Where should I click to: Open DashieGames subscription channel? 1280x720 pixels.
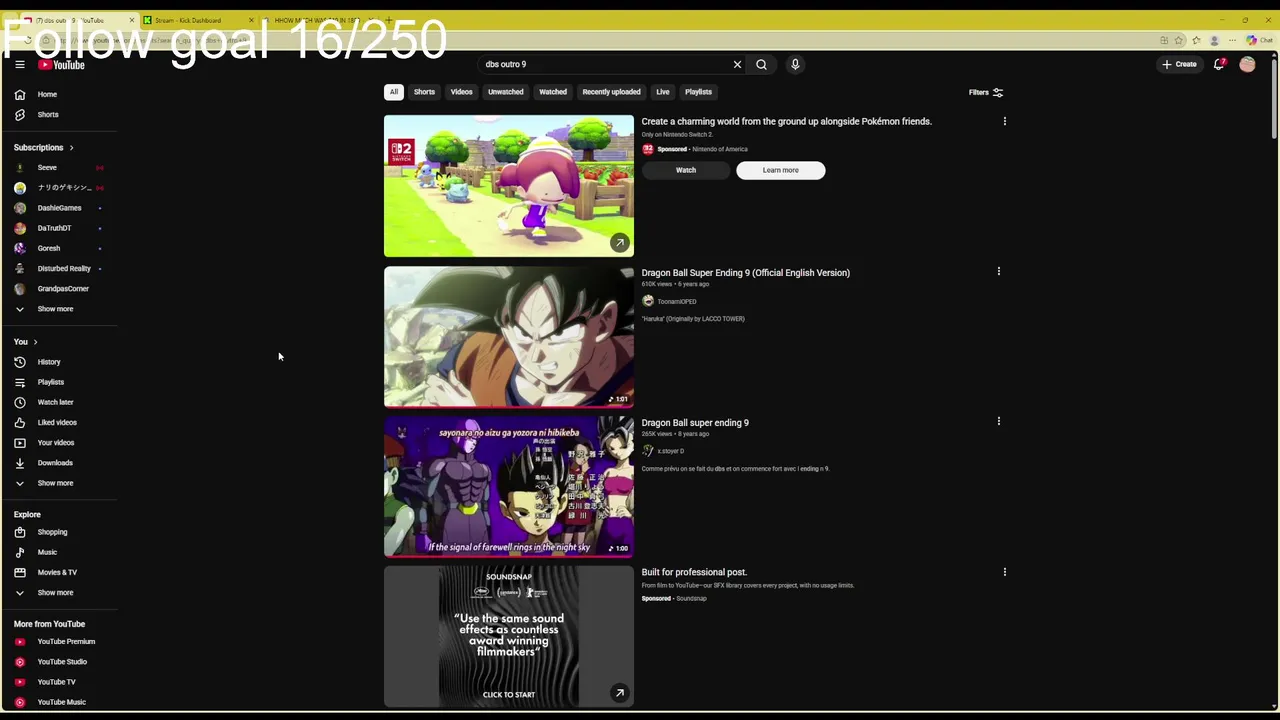[x=59, y=208]
